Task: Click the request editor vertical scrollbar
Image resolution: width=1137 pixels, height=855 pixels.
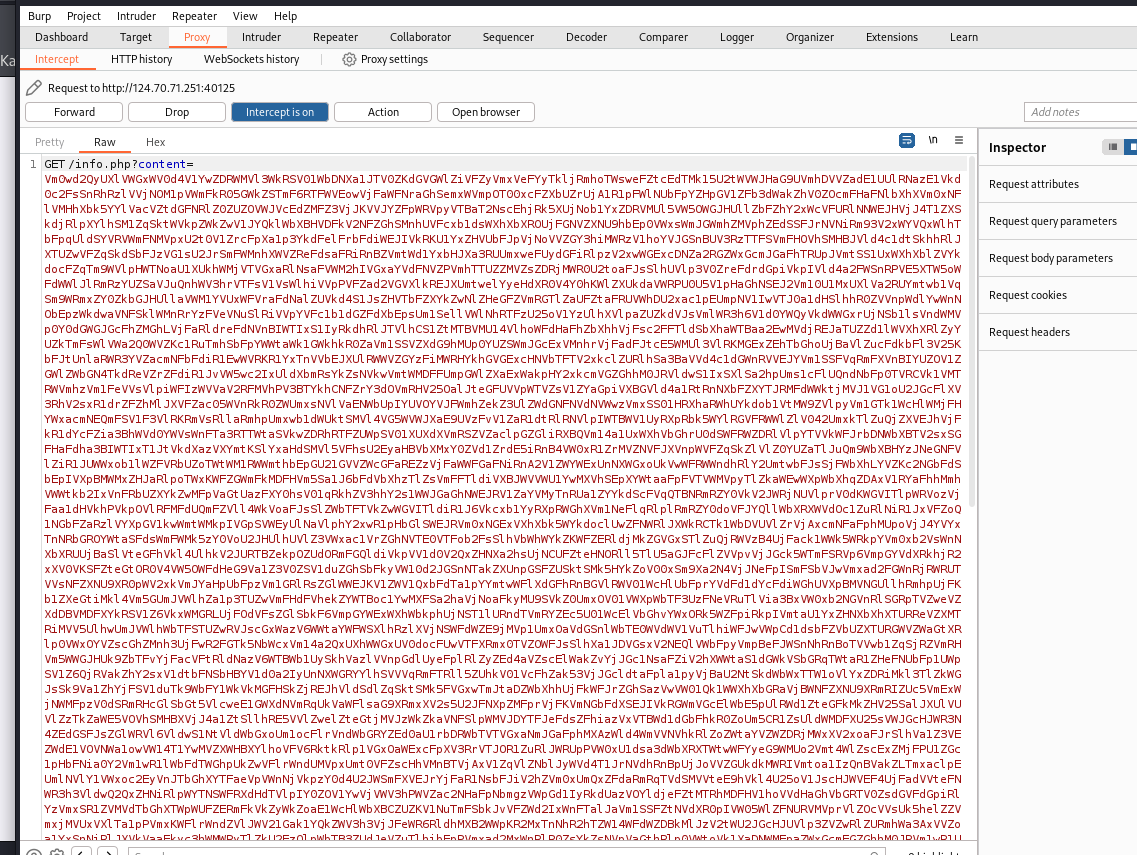Action: (972, 332)
